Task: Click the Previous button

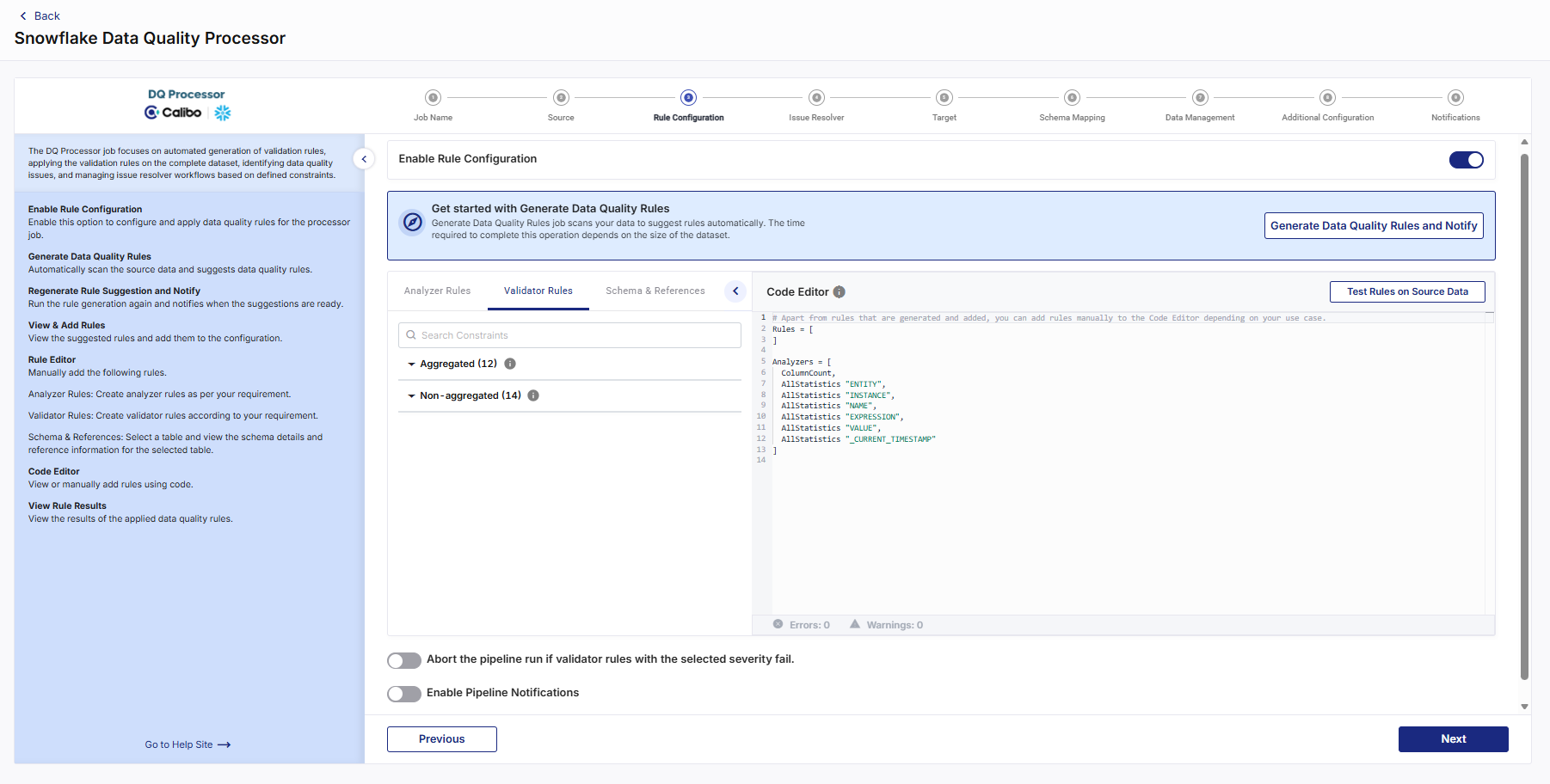Action: point(442,739)
